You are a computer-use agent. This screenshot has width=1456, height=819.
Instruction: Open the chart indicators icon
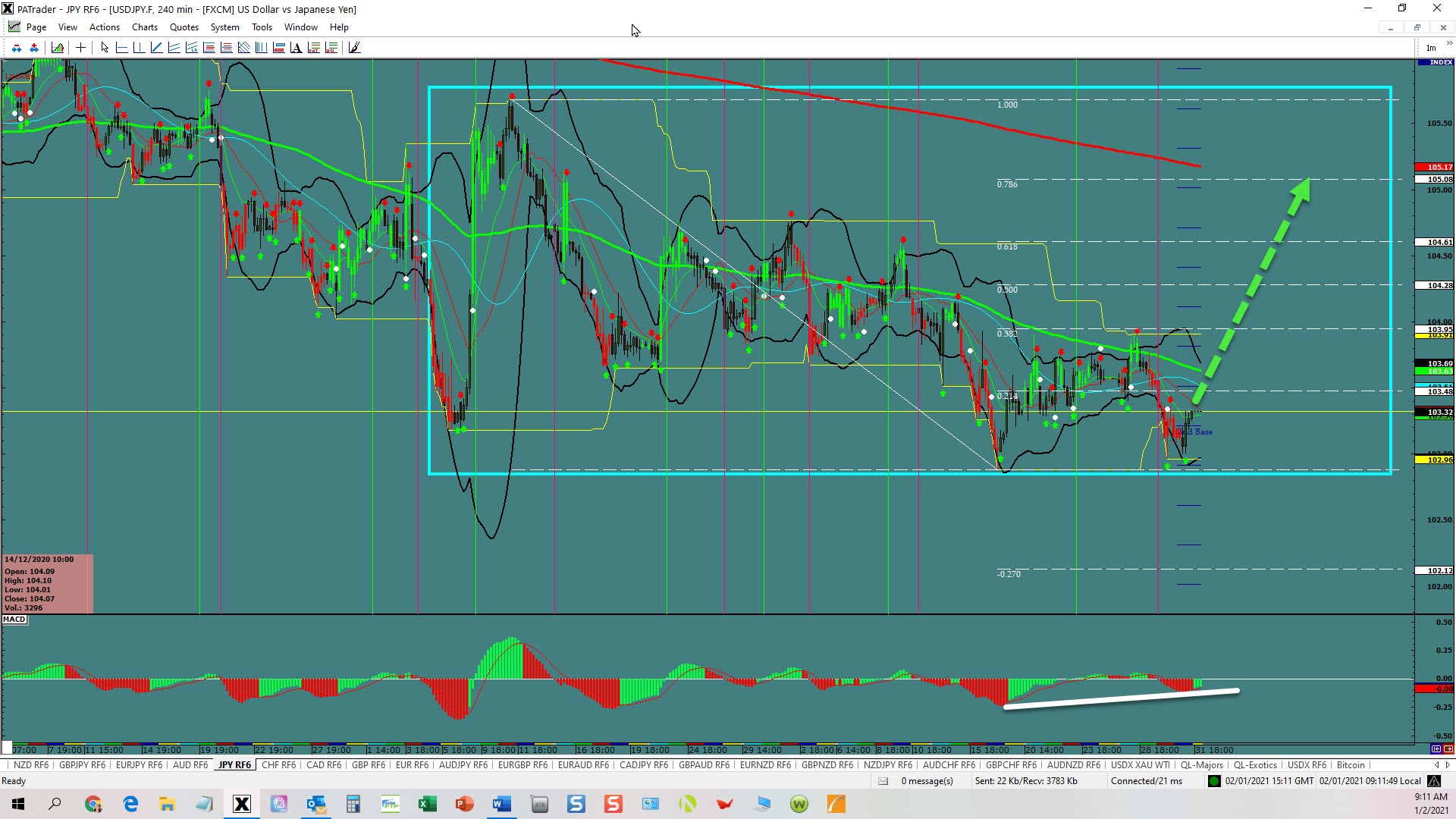(58, 48)
